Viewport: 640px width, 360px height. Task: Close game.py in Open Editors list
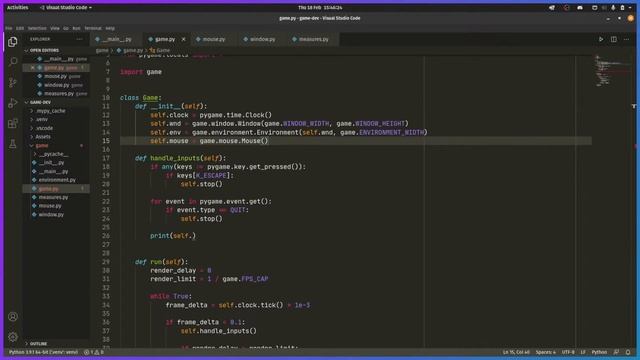click(x=32, y=68)
